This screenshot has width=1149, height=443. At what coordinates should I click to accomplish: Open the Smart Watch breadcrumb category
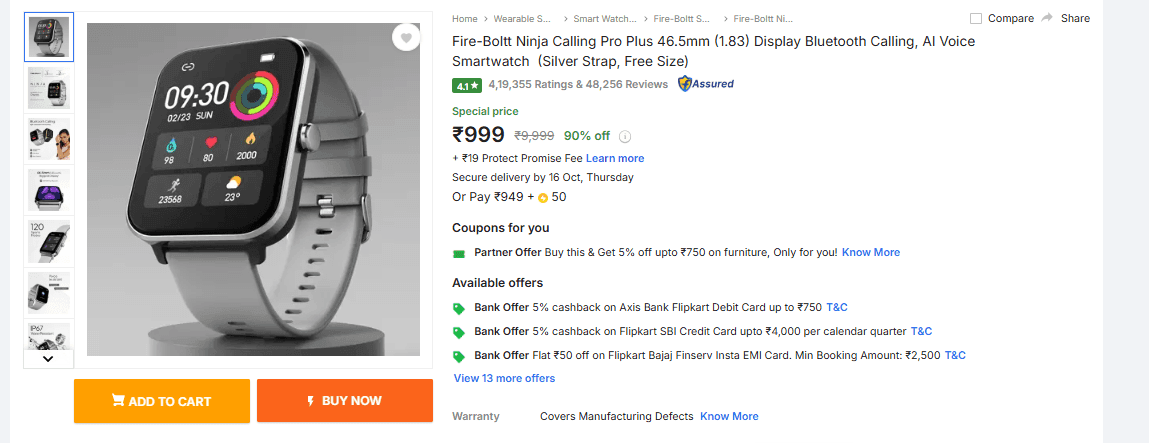point(604,18)
